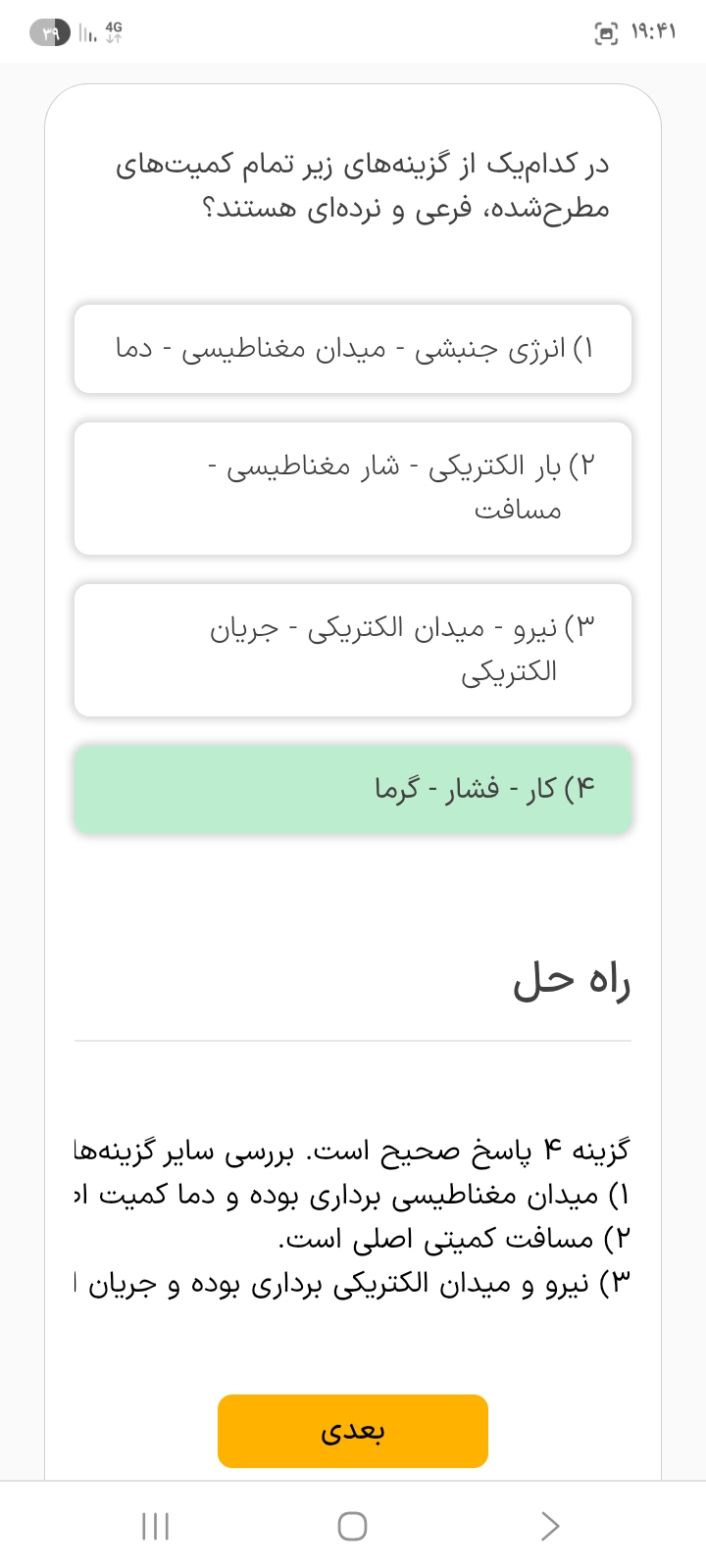Tap the battery indicator showing ۳۹

[49, 33]
